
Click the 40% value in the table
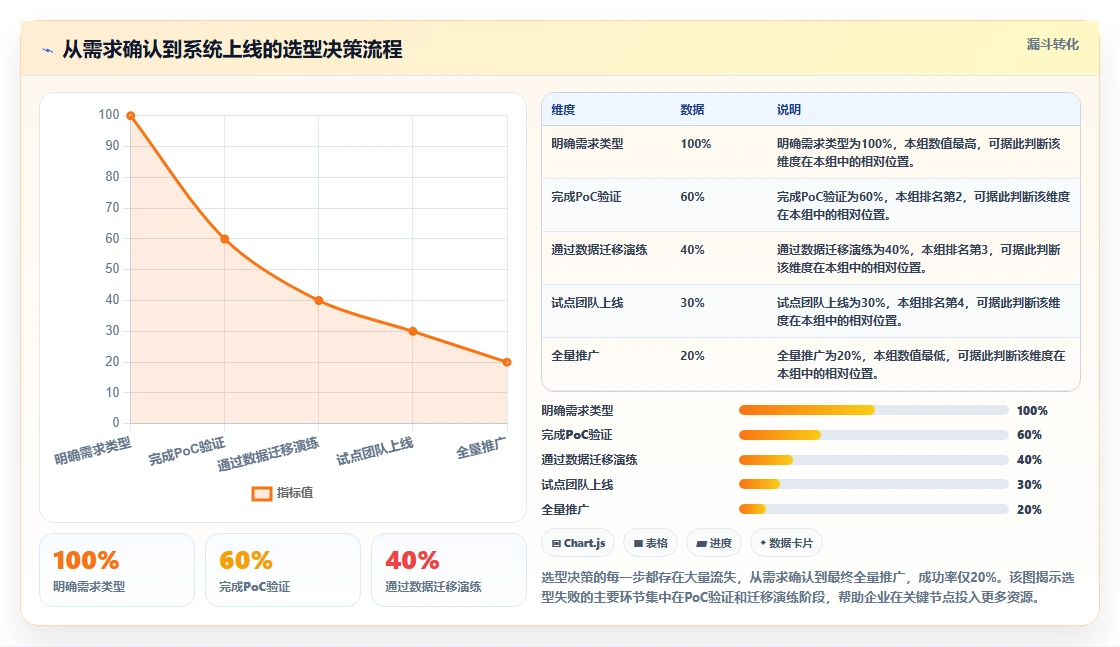[692, 249]
